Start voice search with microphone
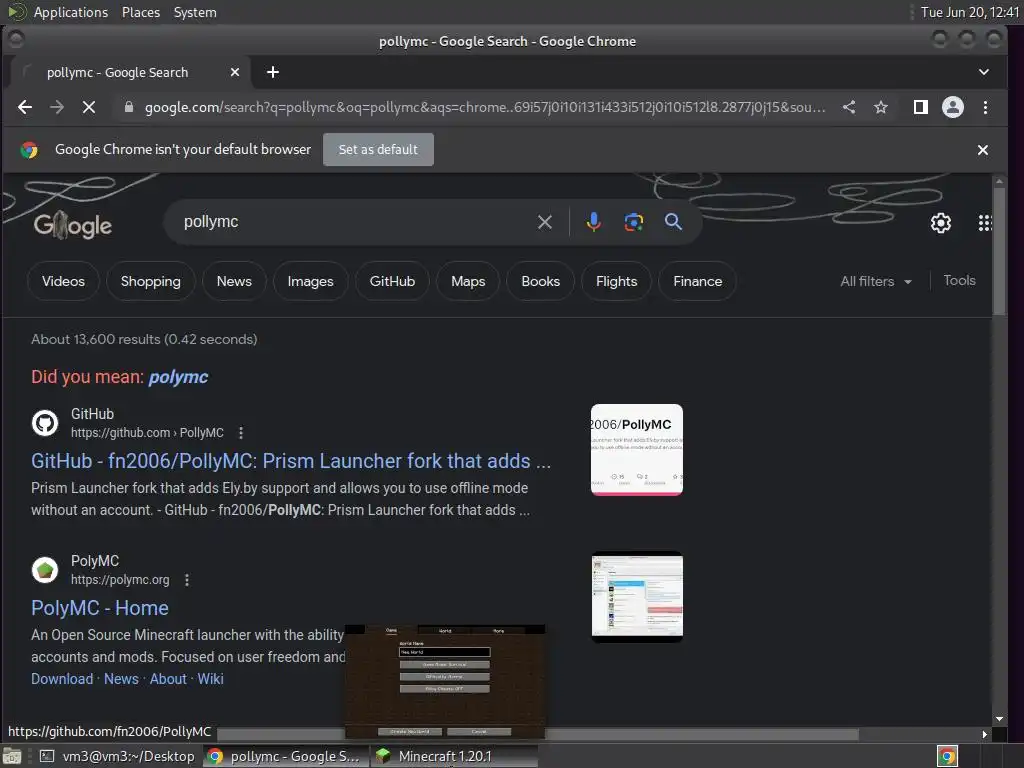 point(593,222)
